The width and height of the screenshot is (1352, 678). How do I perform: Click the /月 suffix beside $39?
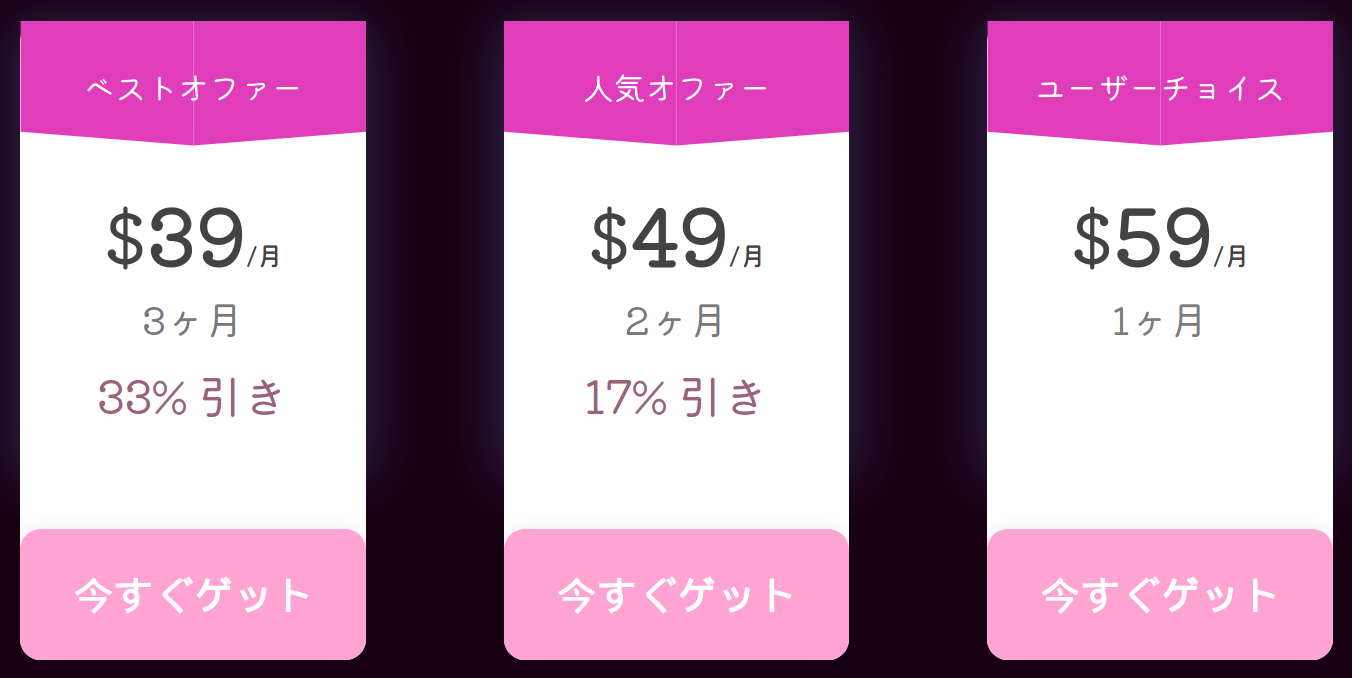click(264, 257)
